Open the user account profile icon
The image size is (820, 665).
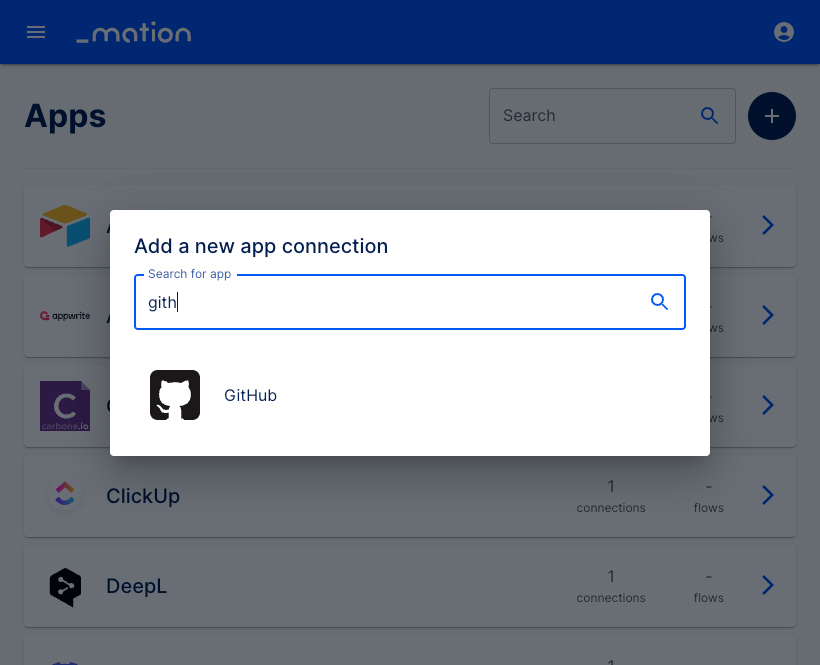point(783,32)
